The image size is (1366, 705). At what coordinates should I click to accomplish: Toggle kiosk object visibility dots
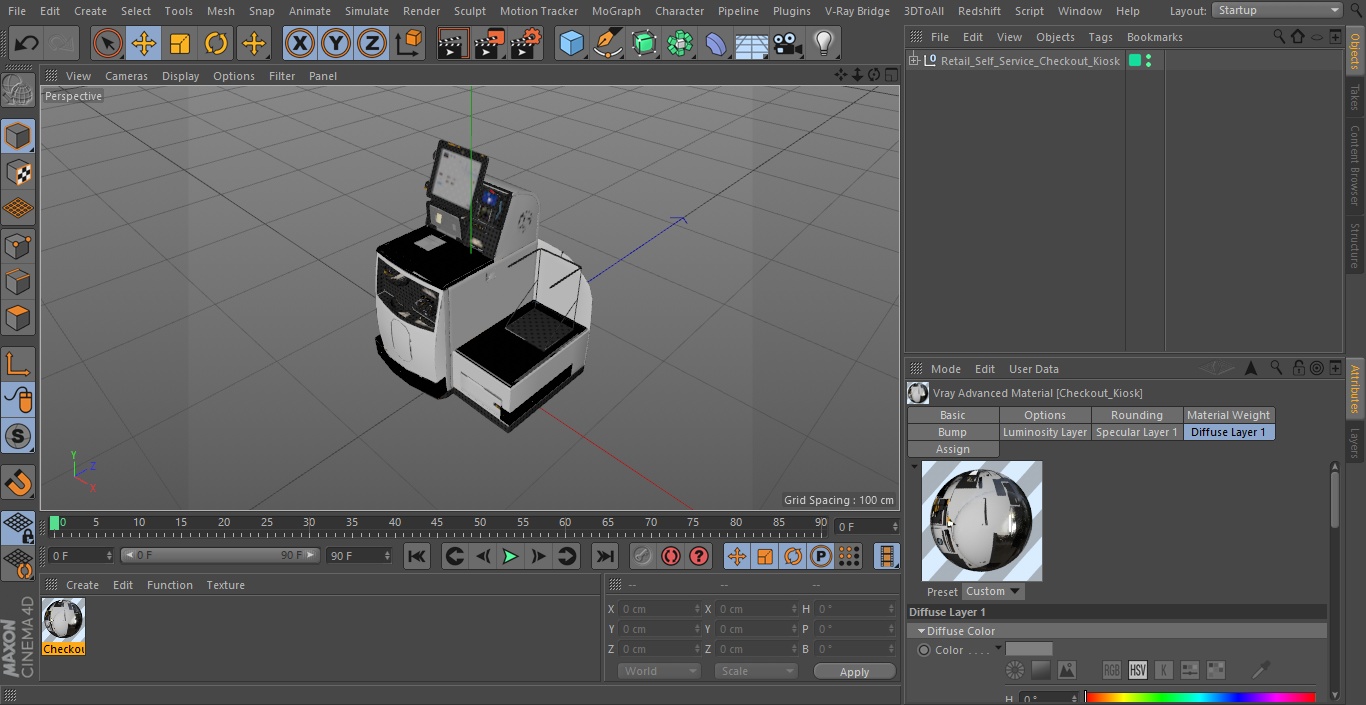[x=1148, y=61]
